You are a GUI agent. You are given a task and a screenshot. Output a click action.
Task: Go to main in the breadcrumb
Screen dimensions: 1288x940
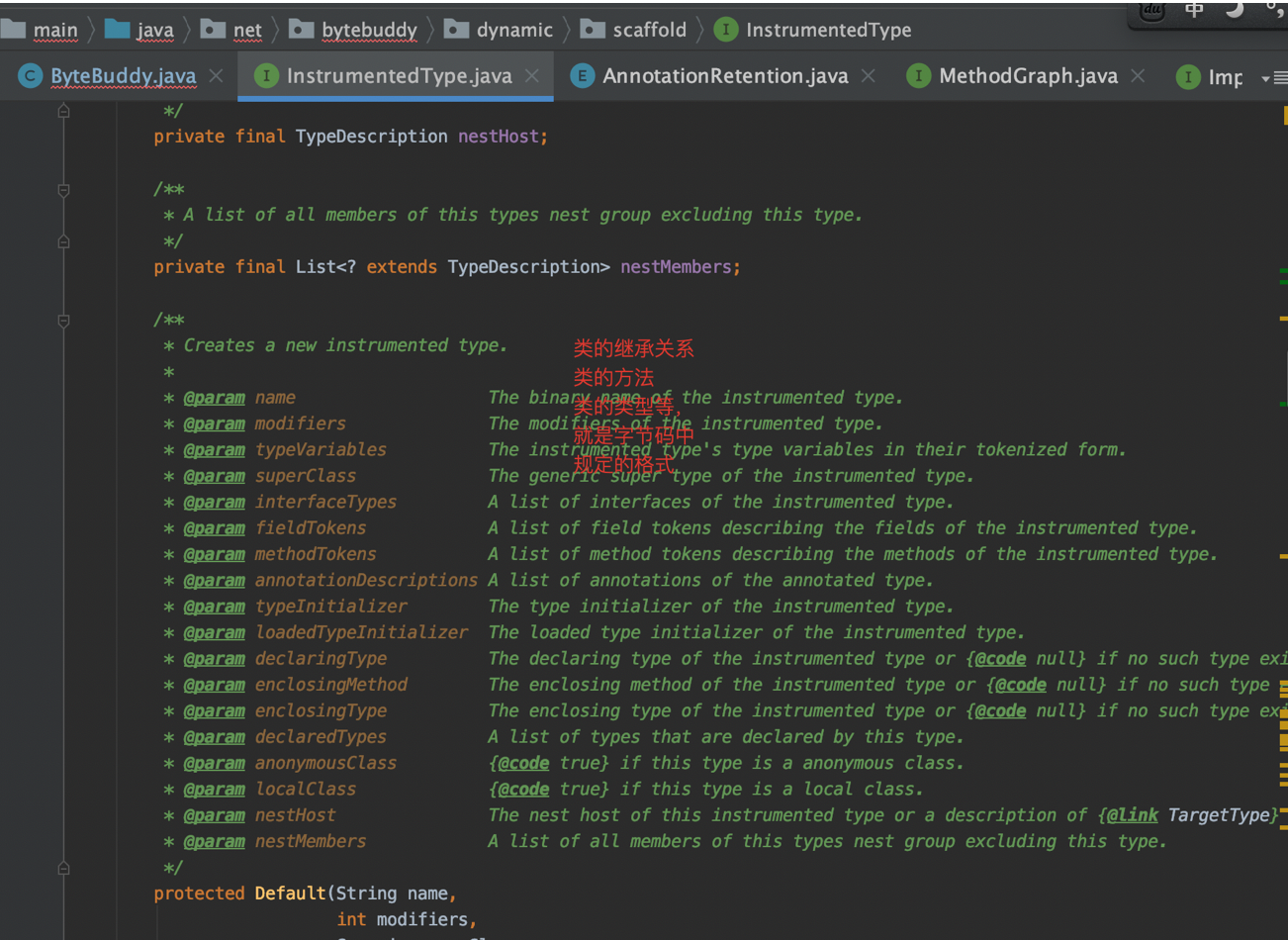pos(55,30)
